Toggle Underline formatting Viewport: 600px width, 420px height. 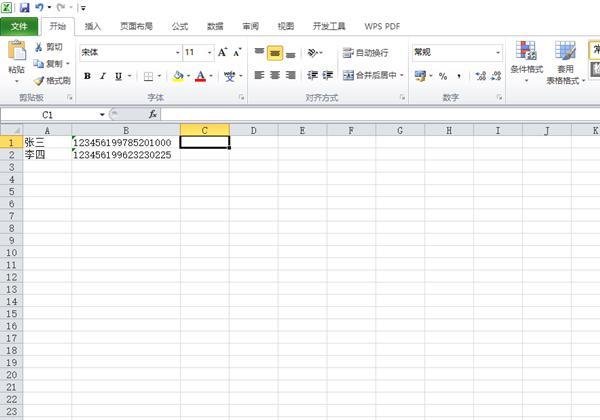coord(119,76)
